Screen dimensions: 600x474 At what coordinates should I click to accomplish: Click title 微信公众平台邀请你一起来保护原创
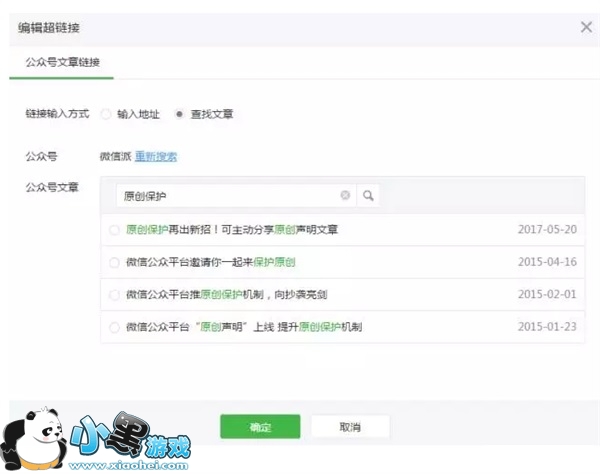(210, 262)
